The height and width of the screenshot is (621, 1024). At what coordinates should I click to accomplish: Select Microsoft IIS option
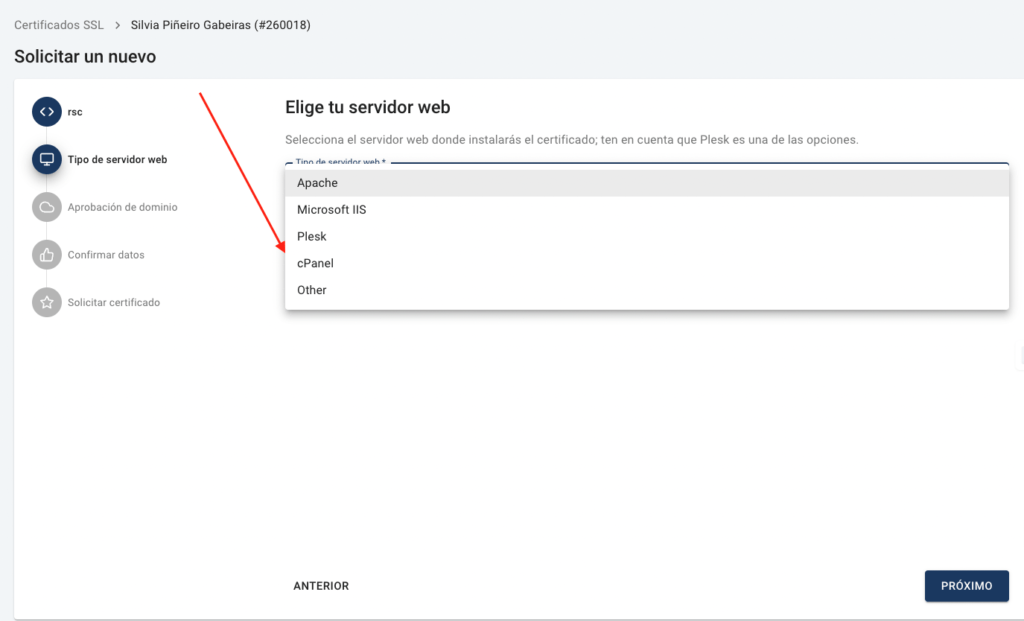(647, 210)
